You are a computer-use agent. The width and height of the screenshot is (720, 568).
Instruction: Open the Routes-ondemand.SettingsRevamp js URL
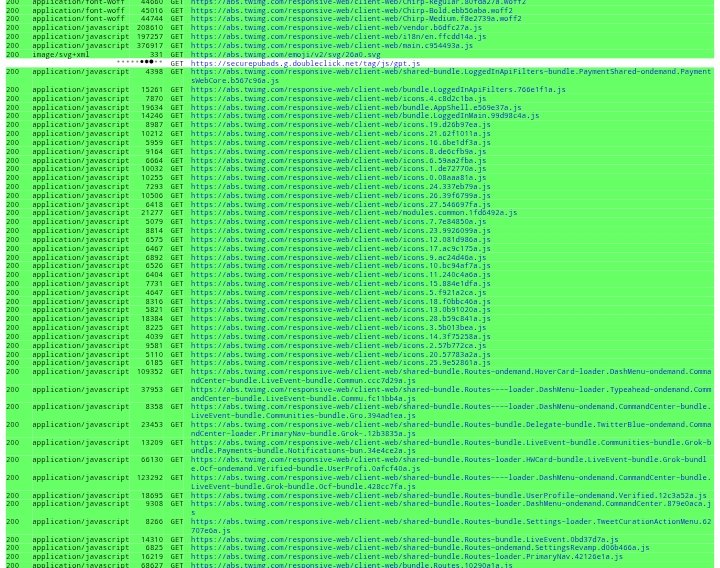pyautogui.click(x=420, y=547)
